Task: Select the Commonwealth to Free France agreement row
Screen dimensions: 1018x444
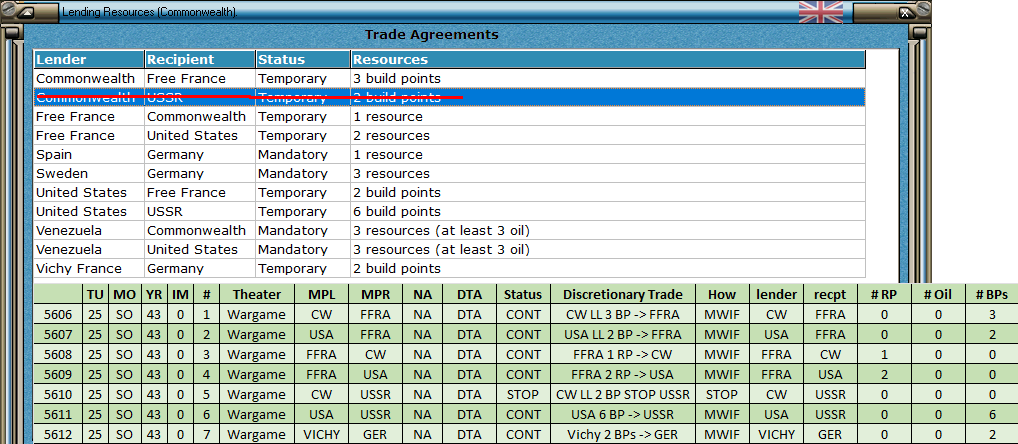Action: coord(450,79)
